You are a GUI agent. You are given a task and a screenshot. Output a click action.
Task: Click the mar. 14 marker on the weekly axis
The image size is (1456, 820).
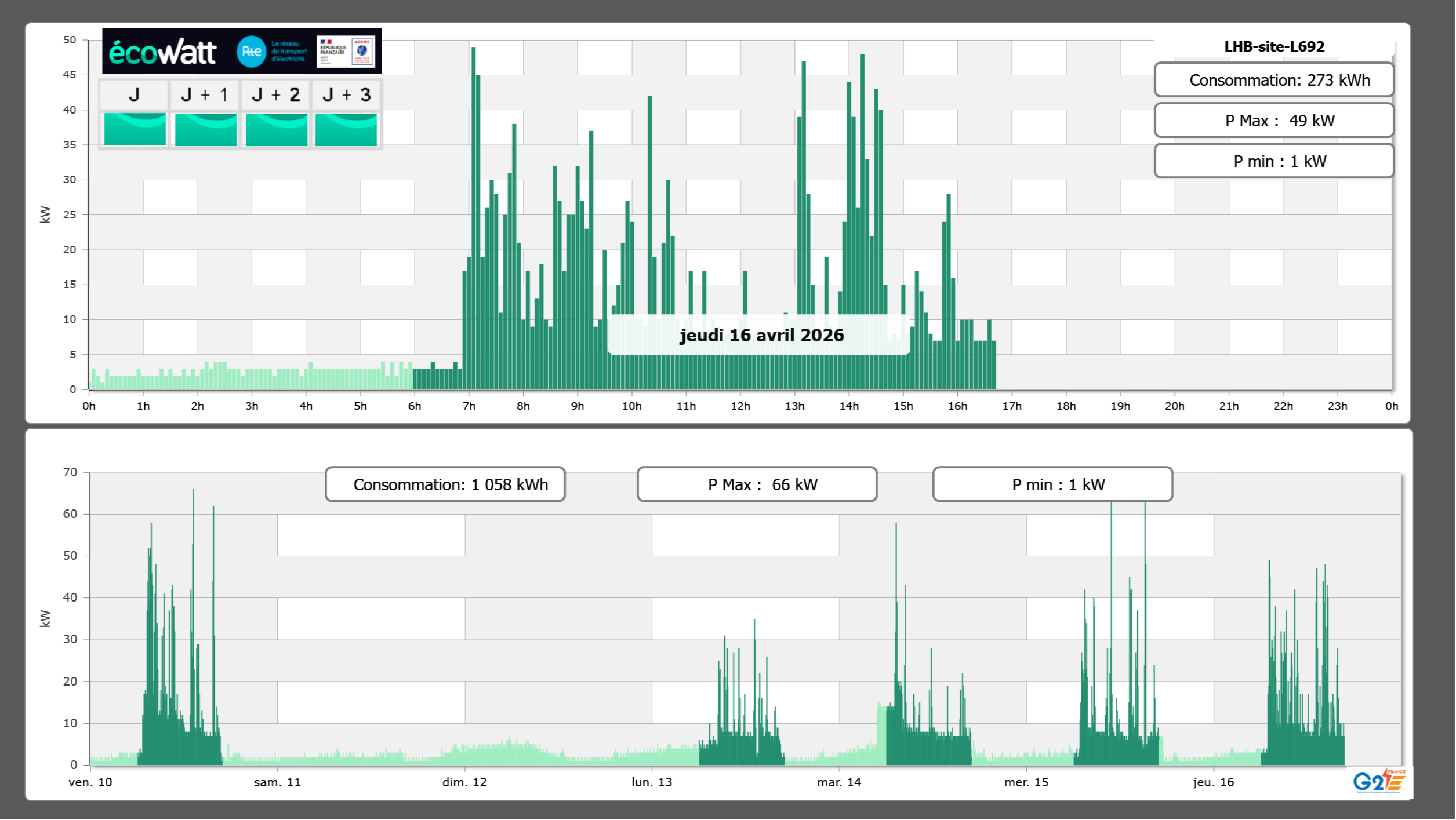[x=839, y=782]
